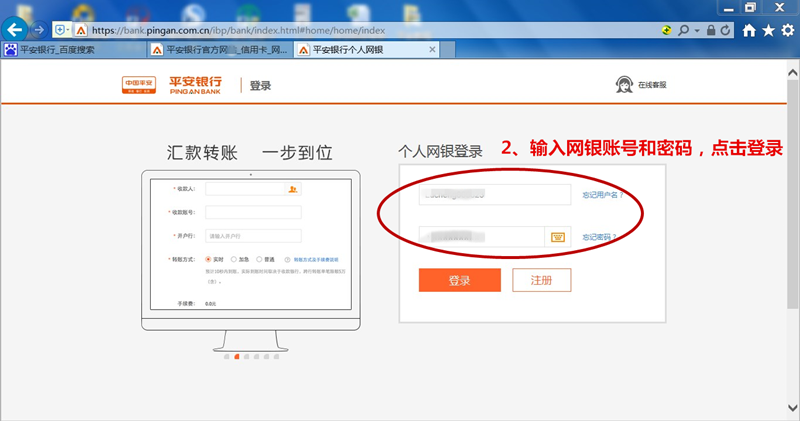Open the on-screen soft keyboard icon
The width and height of the screenshot is (800, 421).
tap(558, 237)
